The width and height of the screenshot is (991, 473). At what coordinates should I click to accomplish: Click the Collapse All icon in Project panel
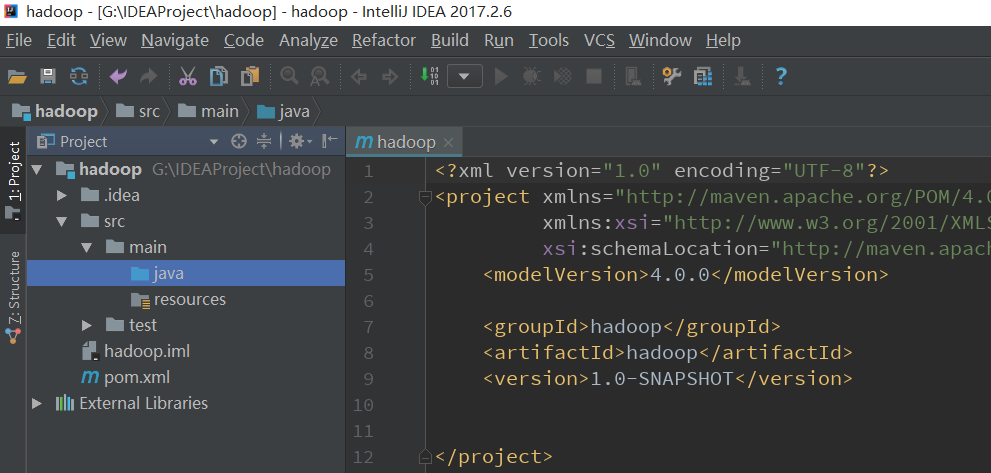click(x=264, y=142)
